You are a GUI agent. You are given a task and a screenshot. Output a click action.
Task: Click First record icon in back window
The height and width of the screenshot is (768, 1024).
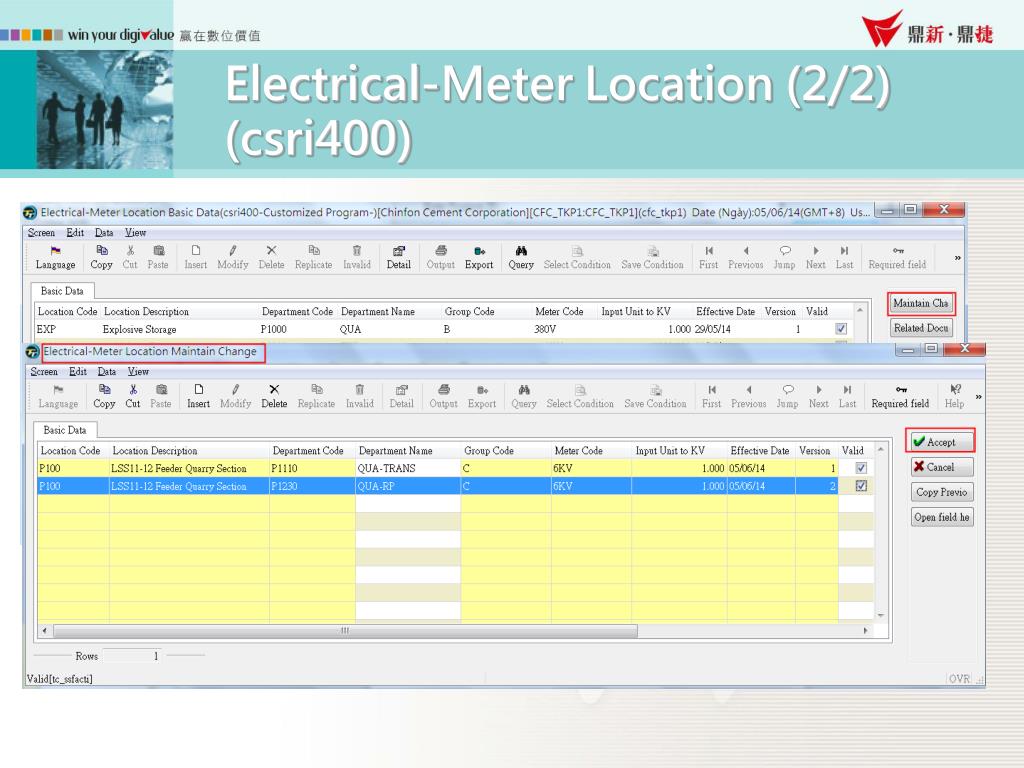pyautogui.click(x=709, y=251)
